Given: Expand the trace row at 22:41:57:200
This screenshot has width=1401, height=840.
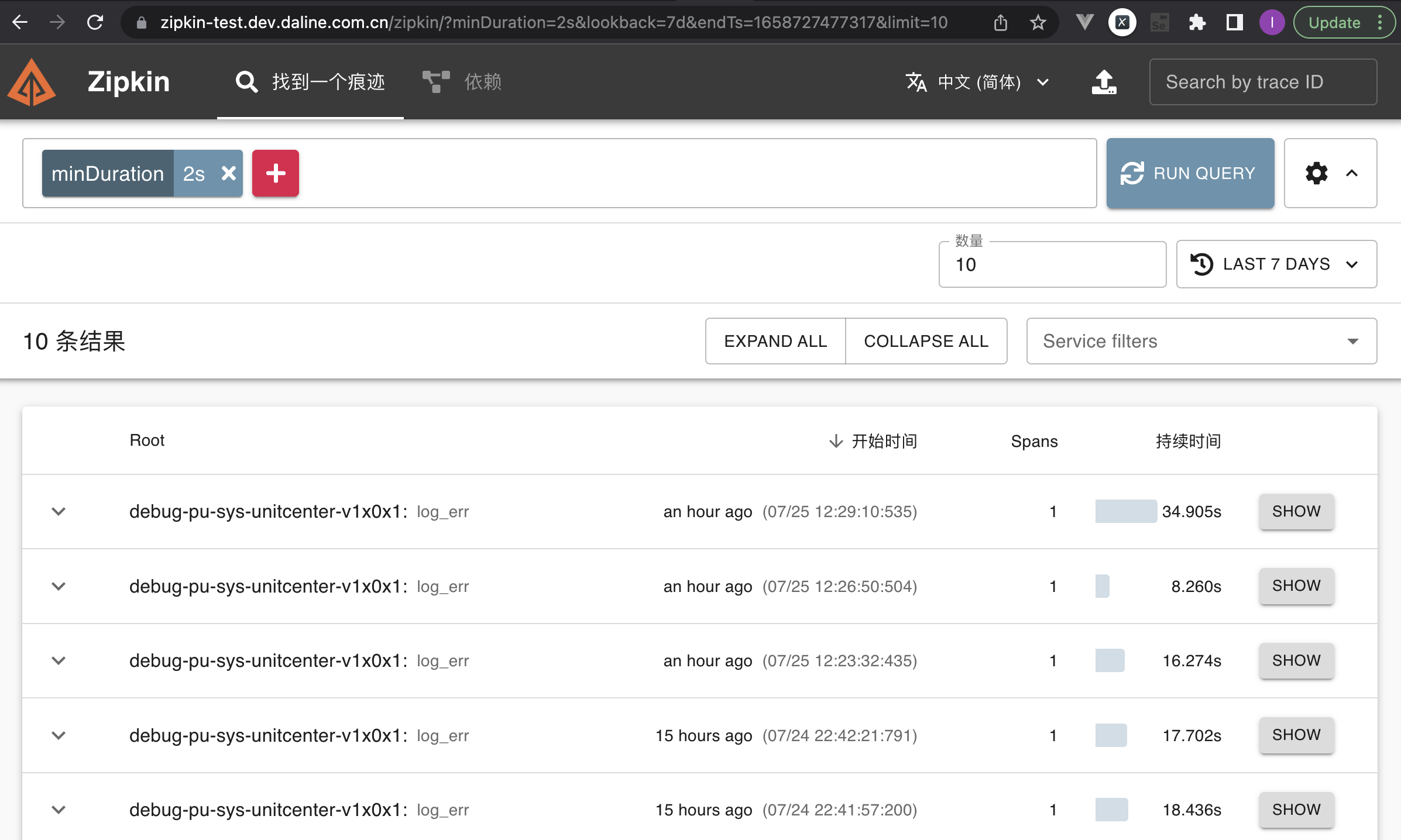Looking at the screenshot, I should (59, 810).
